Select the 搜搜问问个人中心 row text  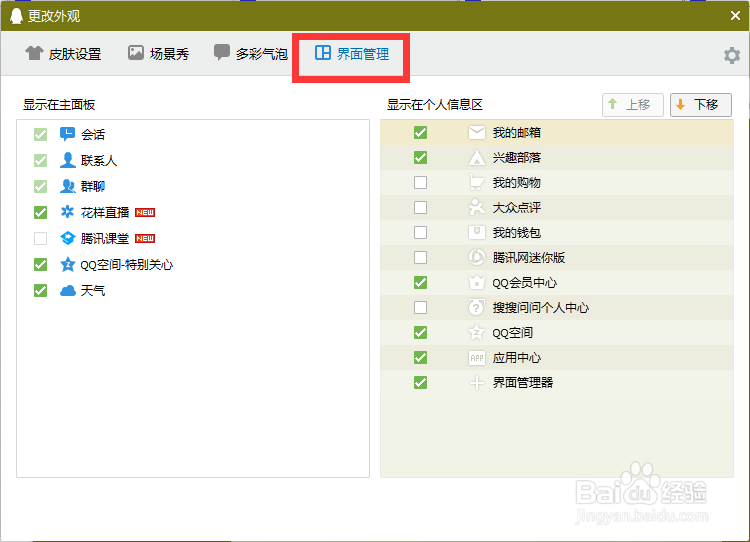(540, 307)
